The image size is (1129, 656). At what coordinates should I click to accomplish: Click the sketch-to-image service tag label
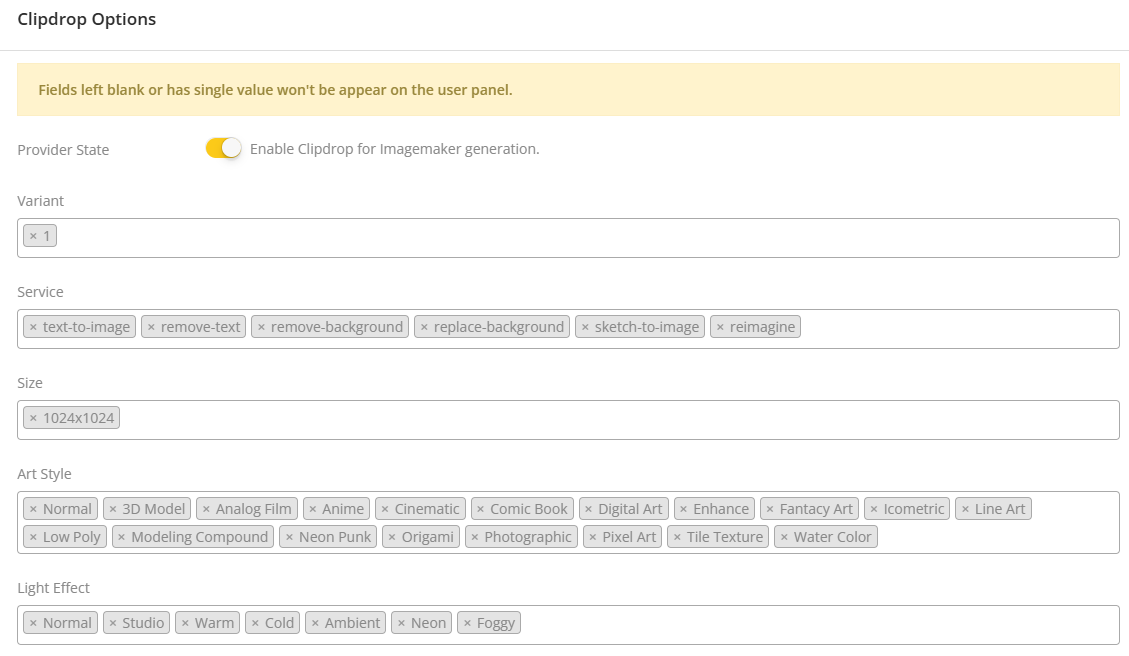[646, 327]
